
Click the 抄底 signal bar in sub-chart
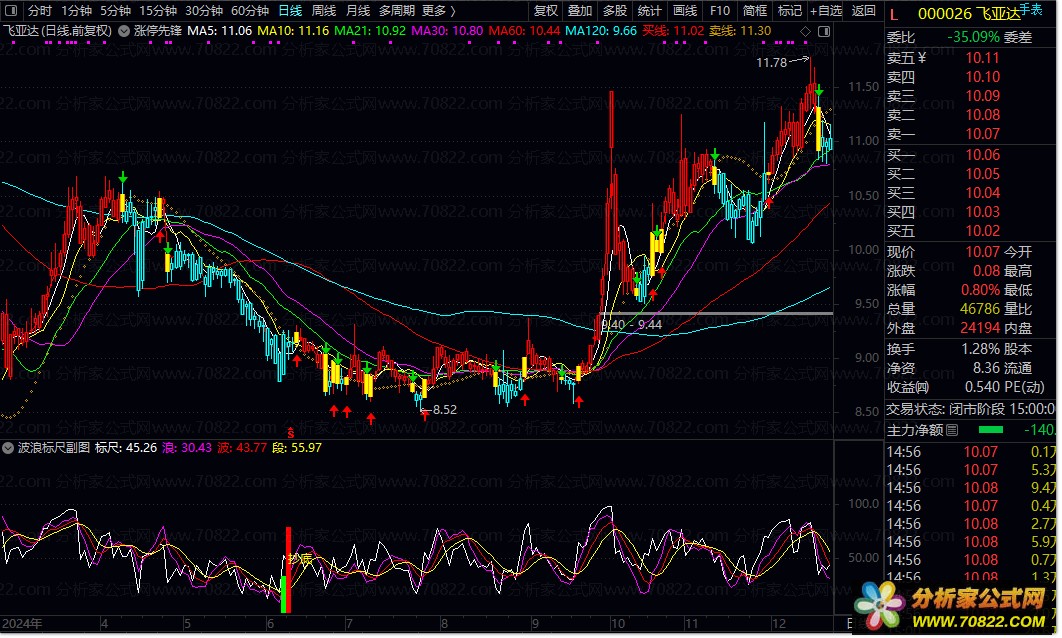tap(288, 569)
